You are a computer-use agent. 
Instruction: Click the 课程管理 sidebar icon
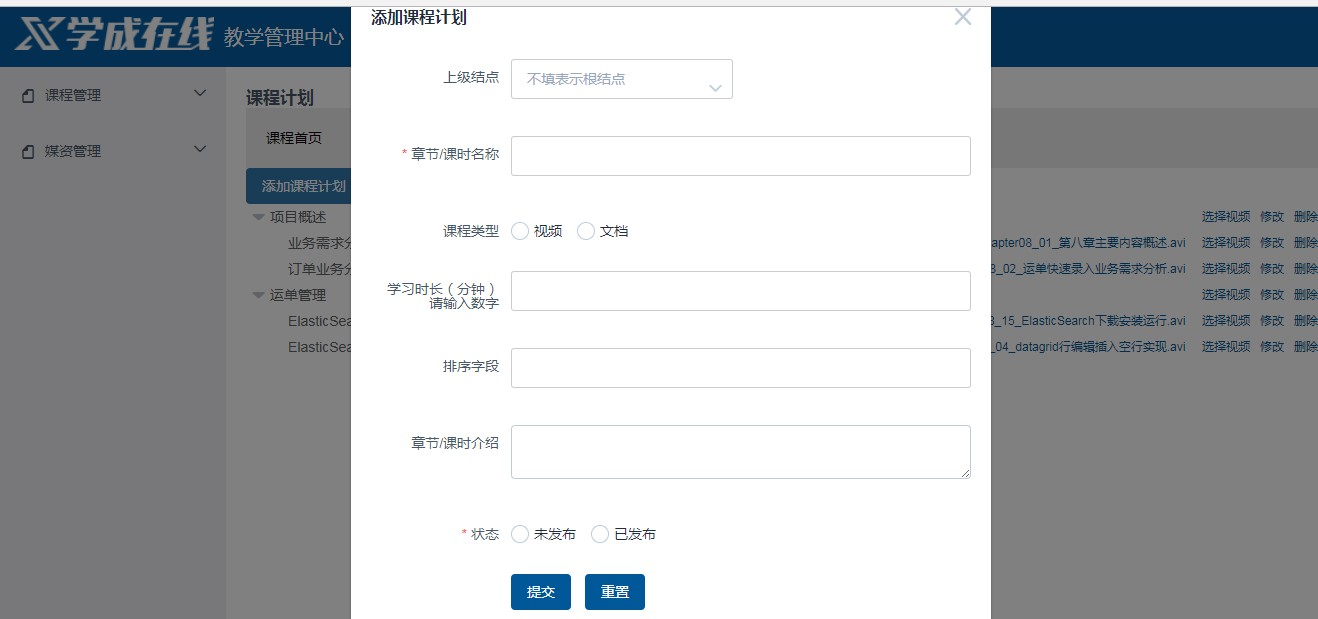pos(27,96)
